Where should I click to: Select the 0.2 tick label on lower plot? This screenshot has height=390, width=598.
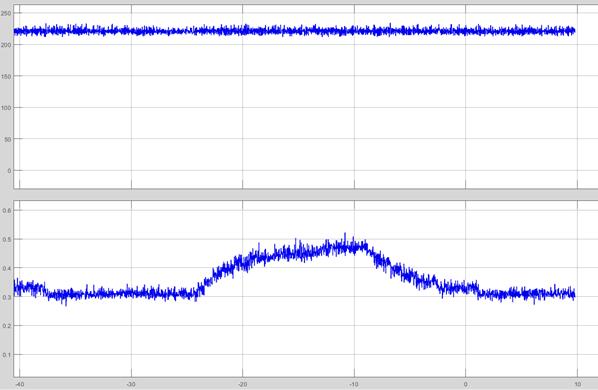click(7, 326)
